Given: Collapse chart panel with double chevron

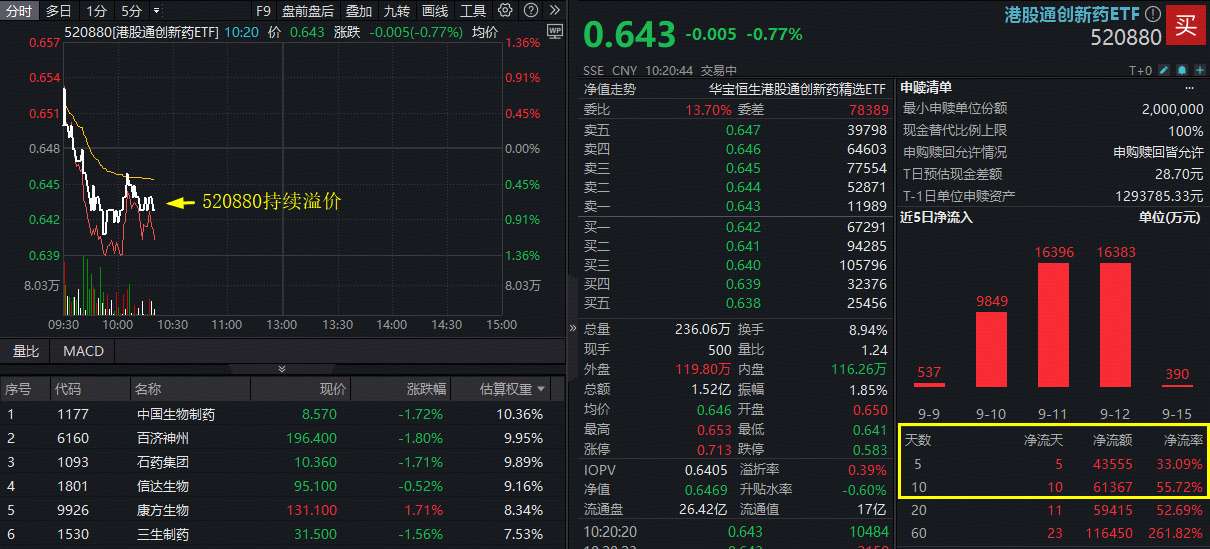Looking at the screenshot, I should [x=282, y=368].
